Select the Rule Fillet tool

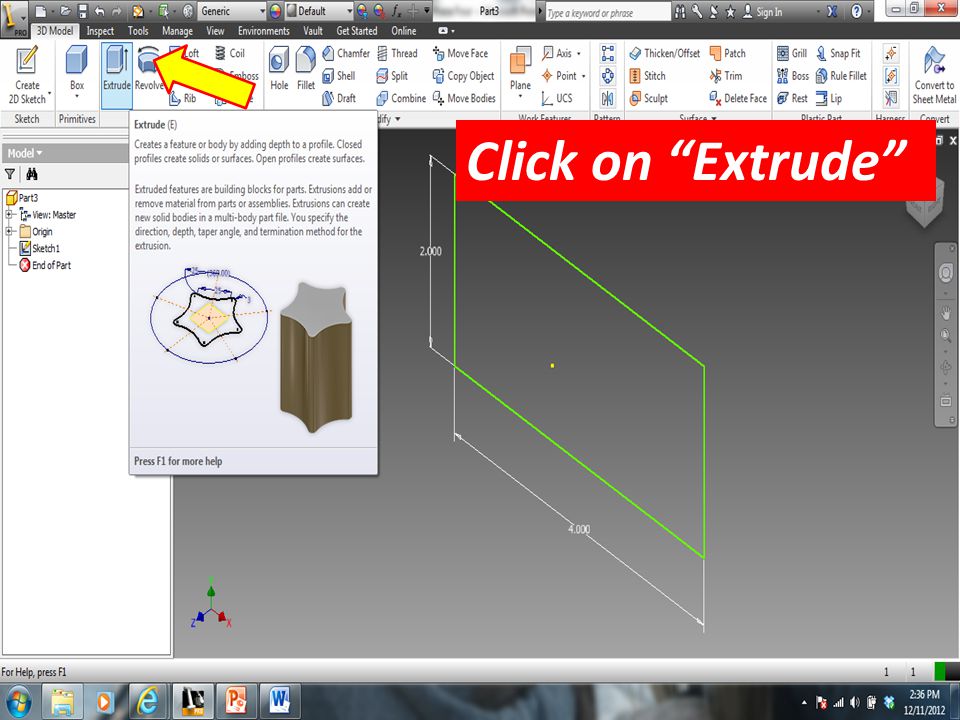[x=841, y=76]
